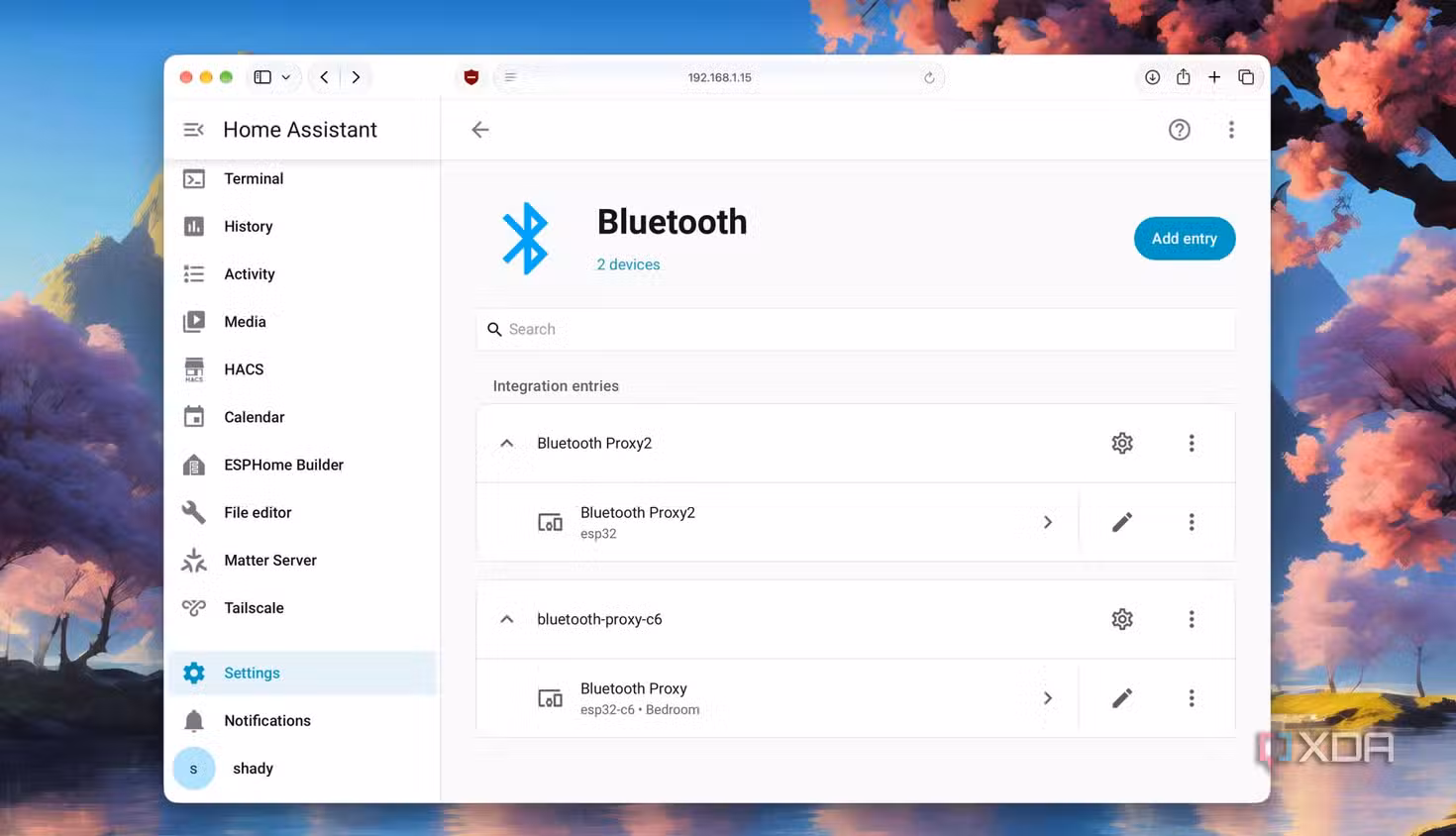Open the page overflow menu at top right

1231,130
